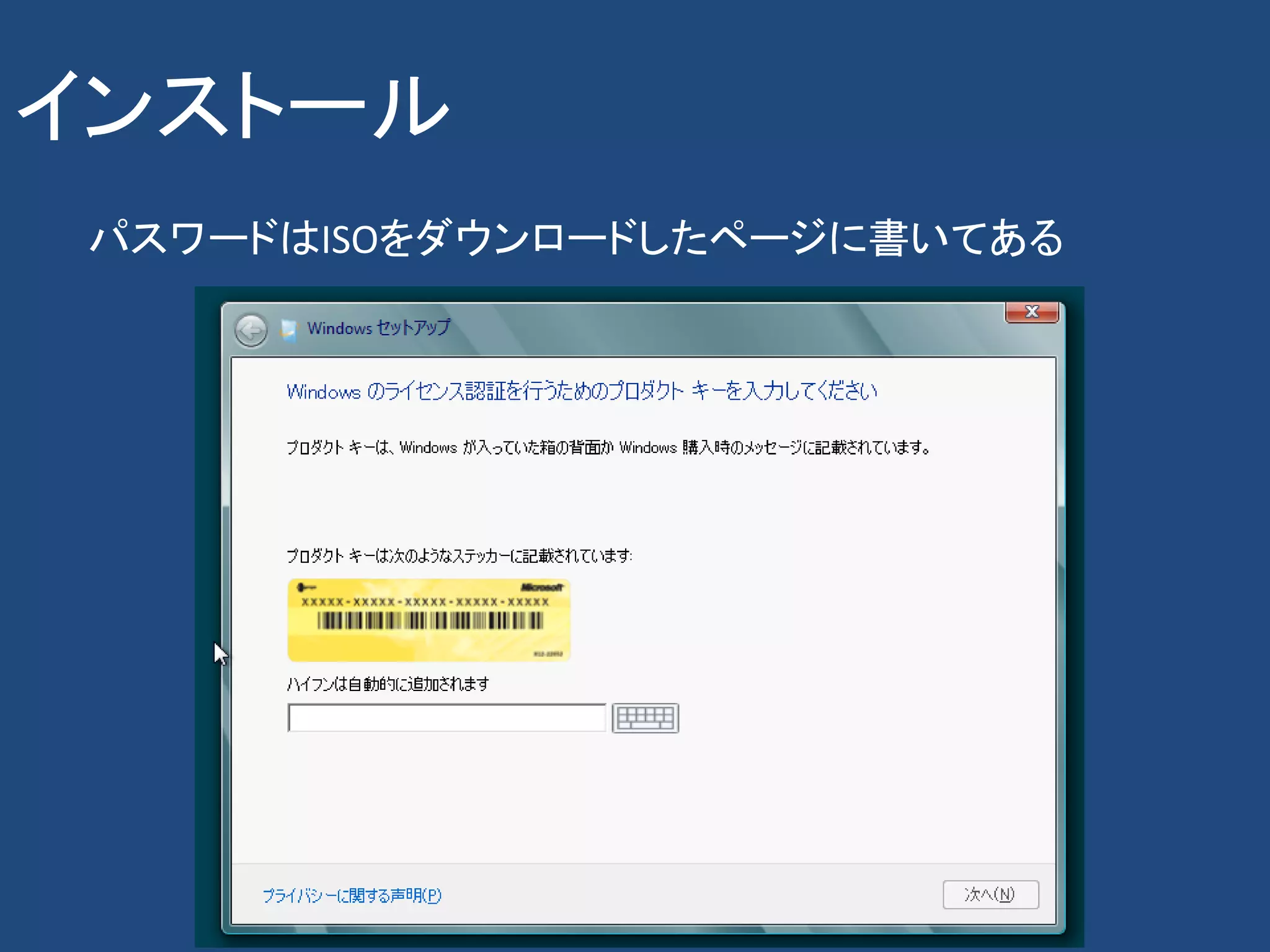Click the slide title インストール
1270x952 pixels.
click(x=233, y=105)
